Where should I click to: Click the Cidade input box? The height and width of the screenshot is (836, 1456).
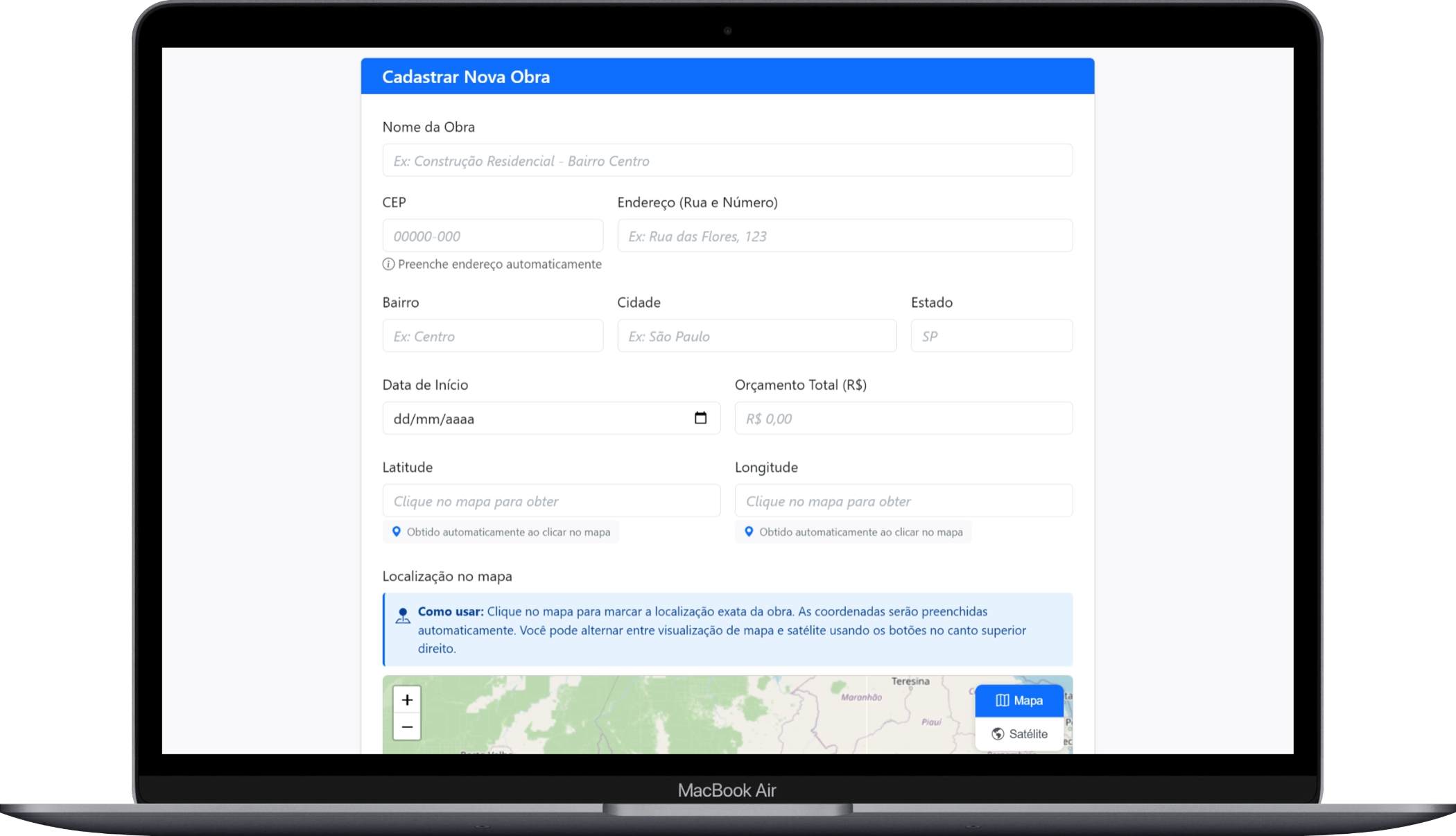click(756, 336)
